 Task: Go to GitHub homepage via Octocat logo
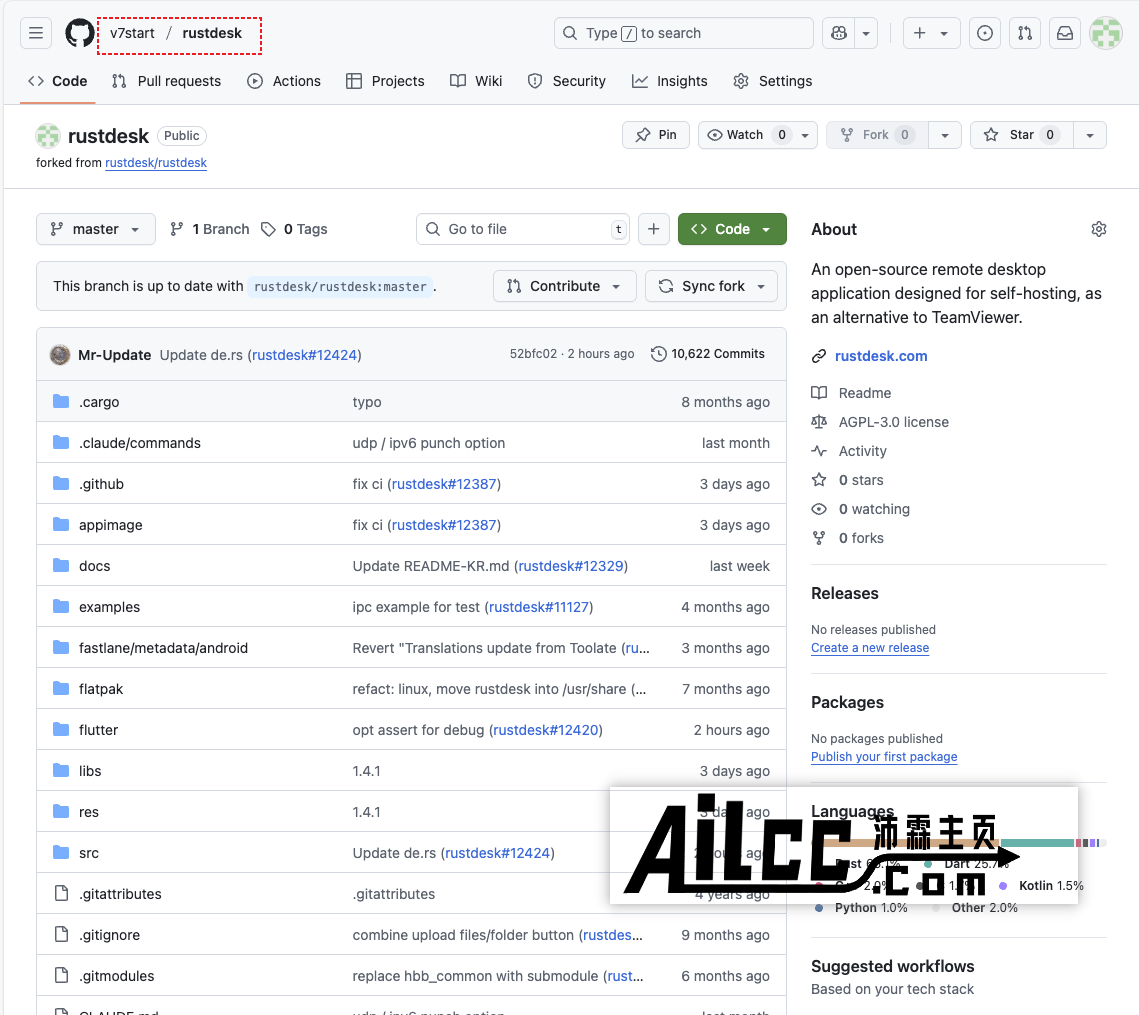(79, 33)
